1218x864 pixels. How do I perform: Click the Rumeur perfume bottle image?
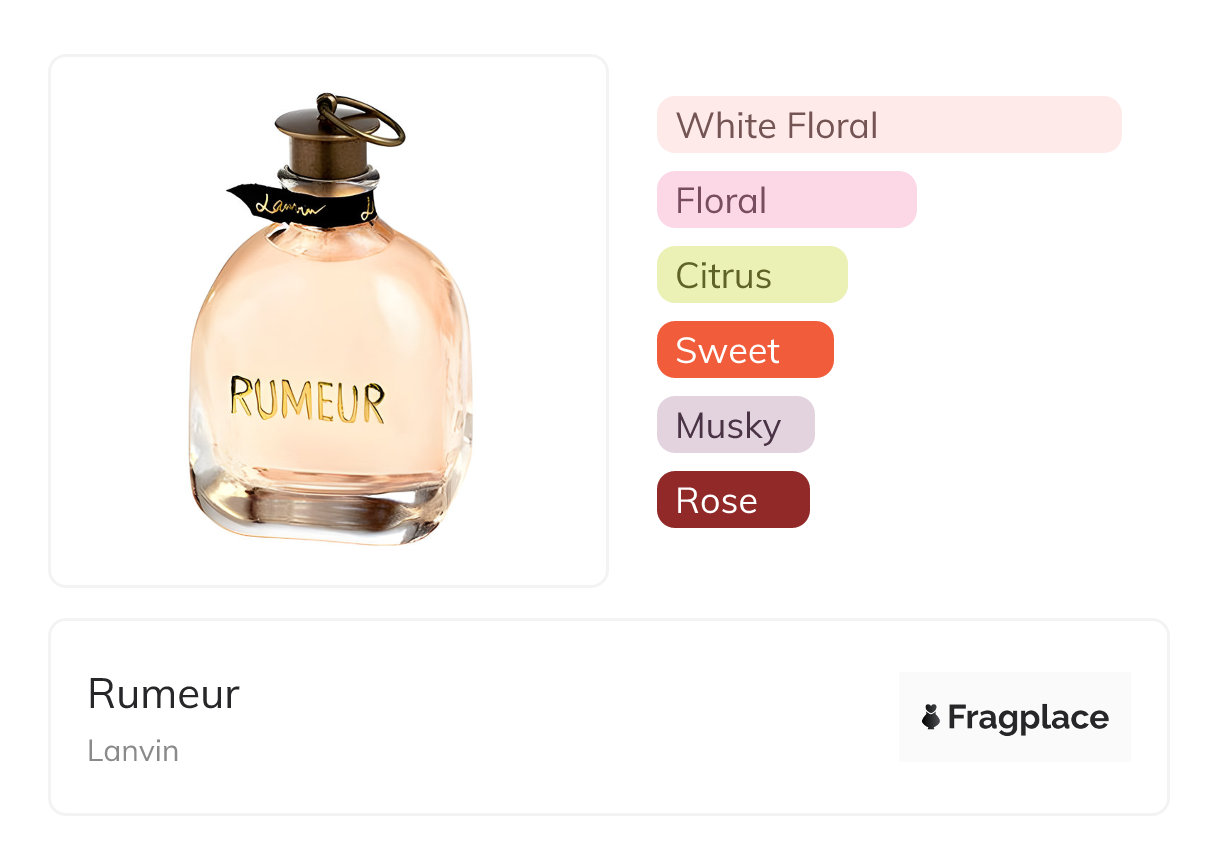[x=329, y=320]
